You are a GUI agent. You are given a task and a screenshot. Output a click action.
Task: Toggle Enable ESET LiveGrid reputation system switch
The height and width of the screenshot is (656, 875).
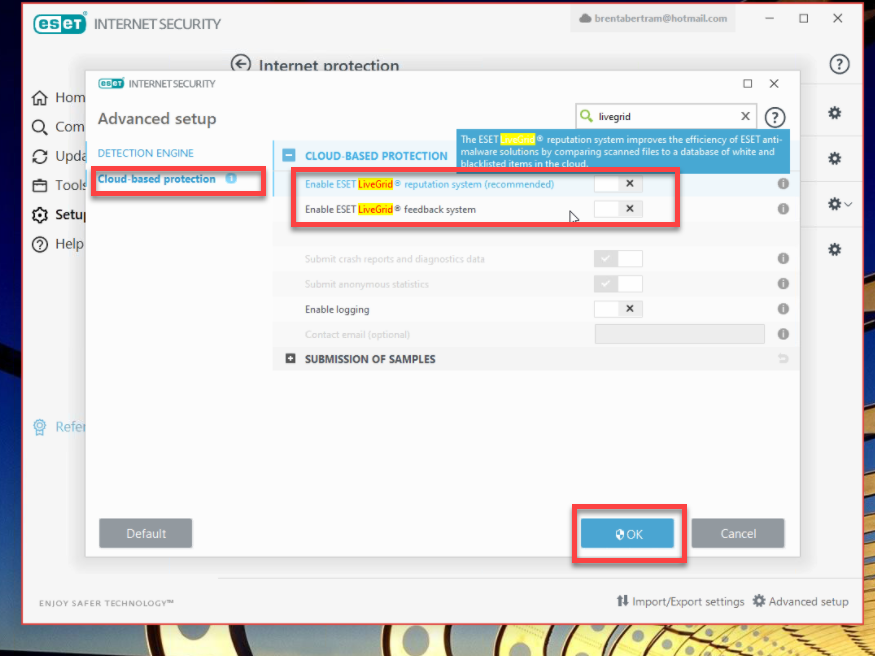618,184
